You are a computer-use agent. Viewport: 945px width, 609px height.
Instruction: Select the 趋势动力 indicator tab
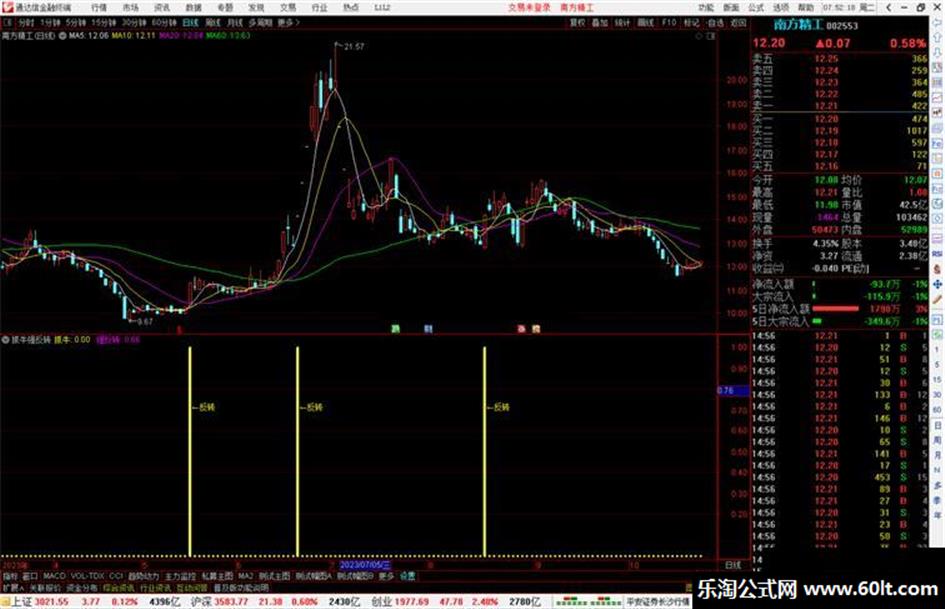[143, 576]
